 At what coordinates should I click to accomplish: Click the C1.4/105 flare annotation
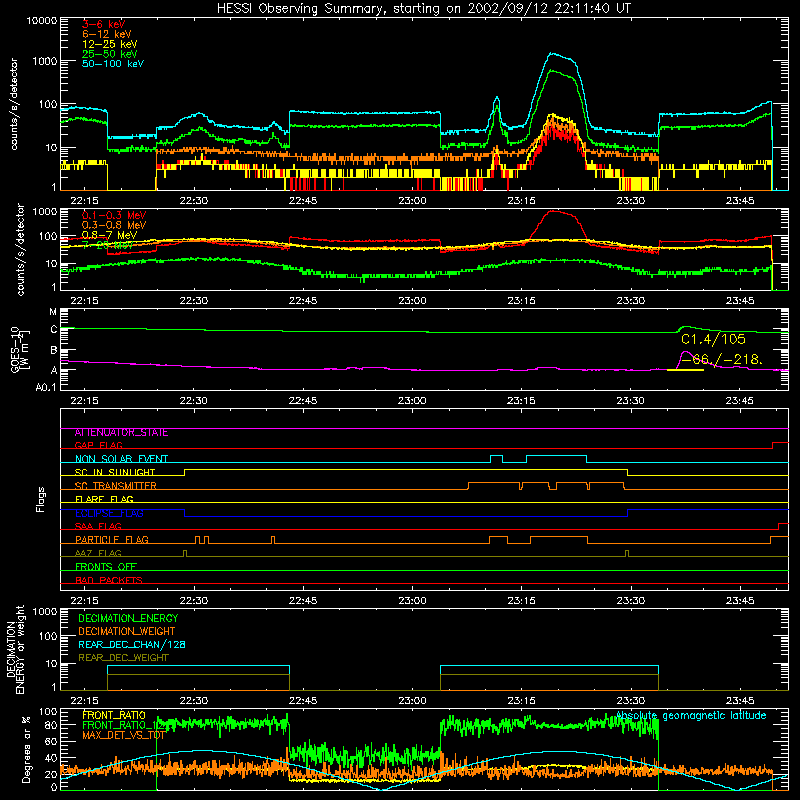click(713, 339)
